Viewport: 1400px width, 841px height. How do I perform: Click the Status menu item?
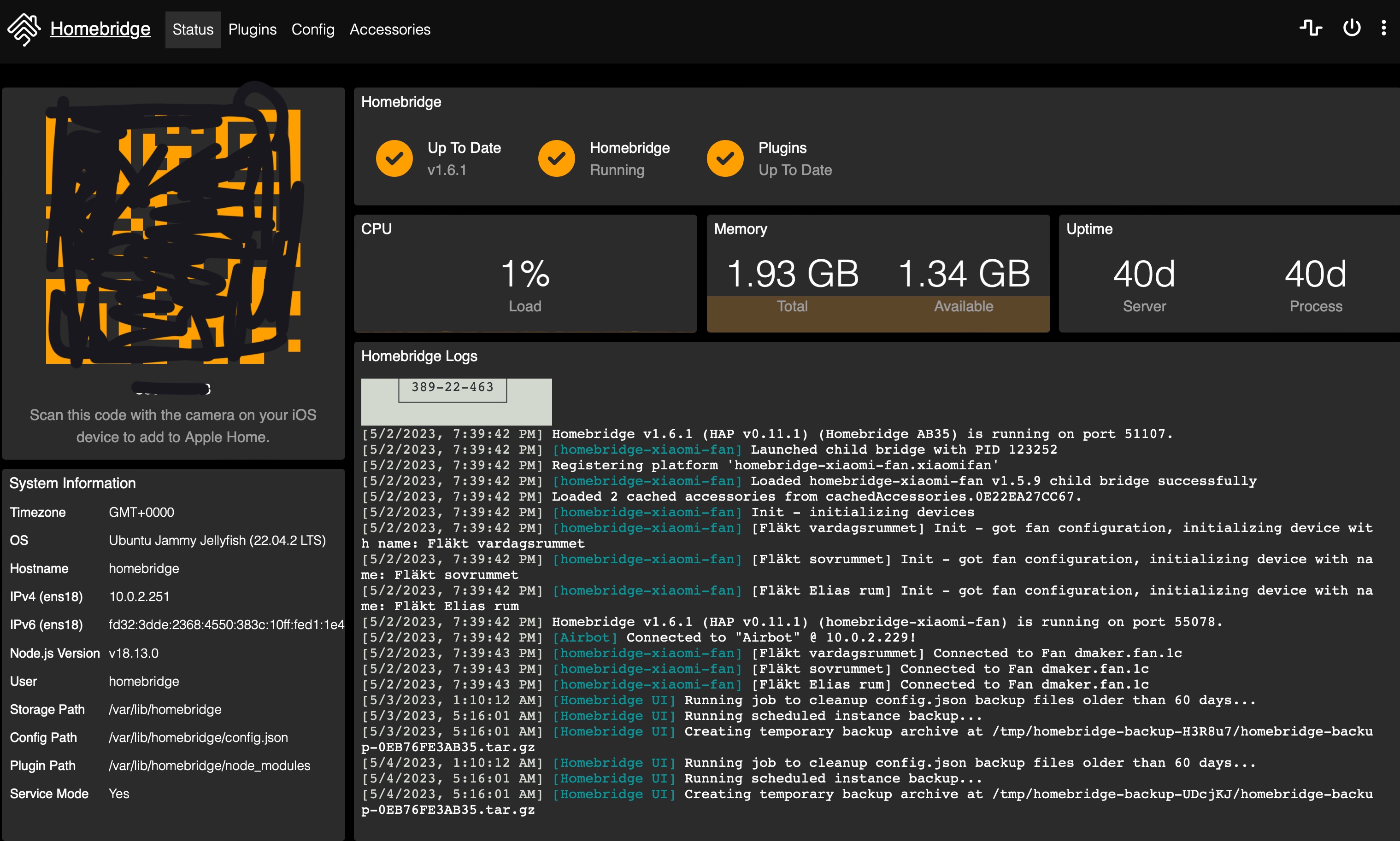[x=192, y=29]
